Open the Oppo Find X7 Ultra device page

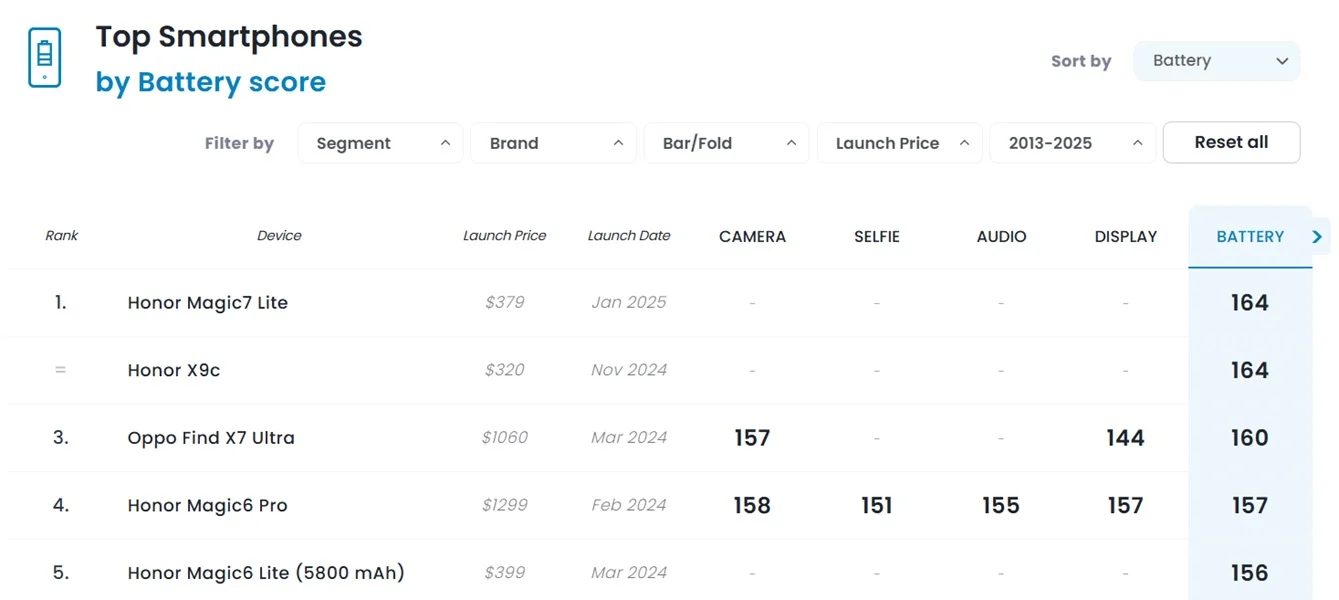[210, 437]
